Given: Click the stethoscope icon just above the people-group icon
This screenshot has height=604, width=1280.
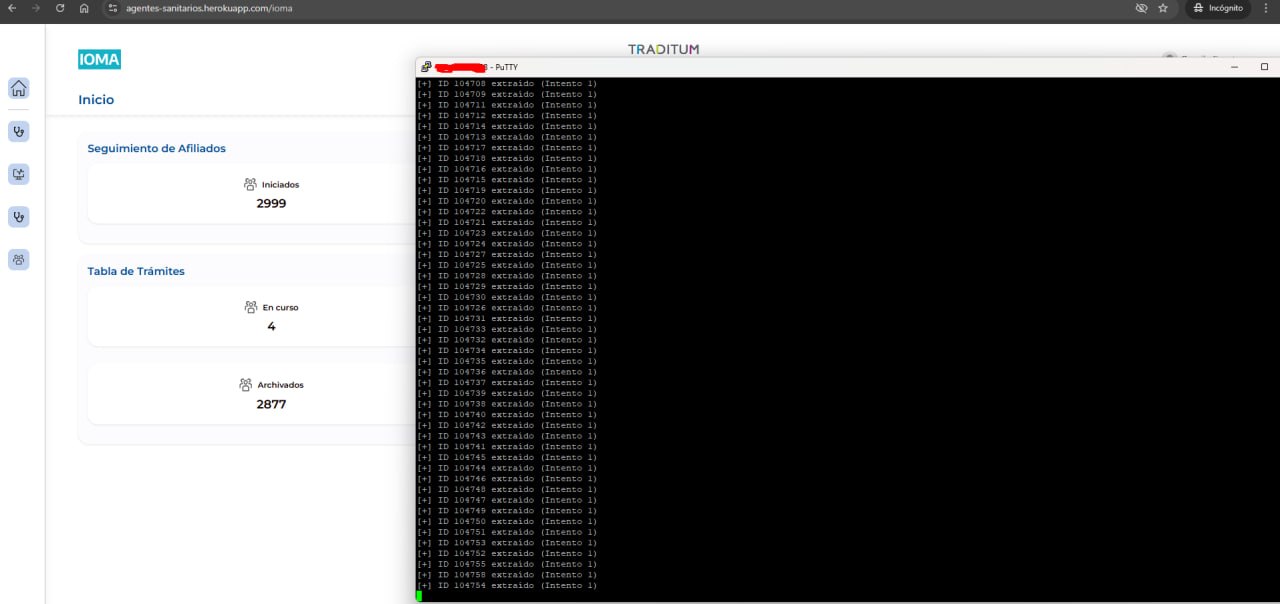Looking at the screenshot, I should 19,217.
